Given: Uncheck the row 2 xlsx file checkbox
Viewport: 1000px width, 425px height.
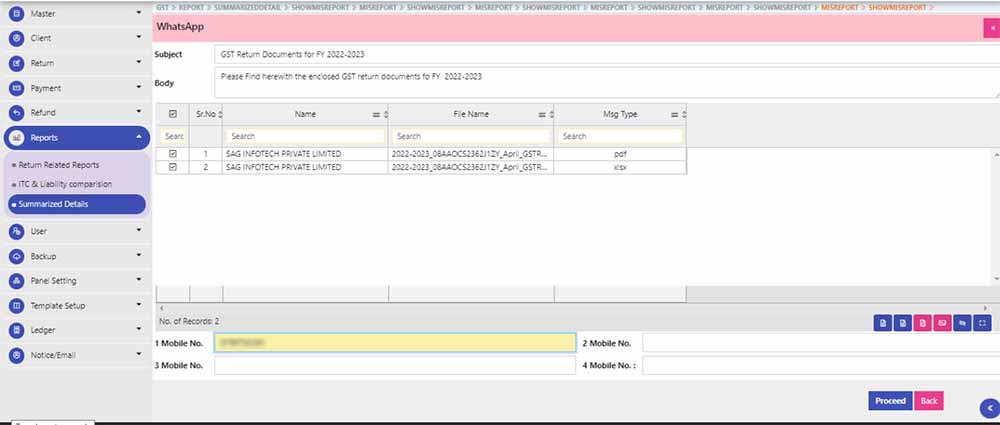Looking at the screenshot, I should tap(173, 167).
